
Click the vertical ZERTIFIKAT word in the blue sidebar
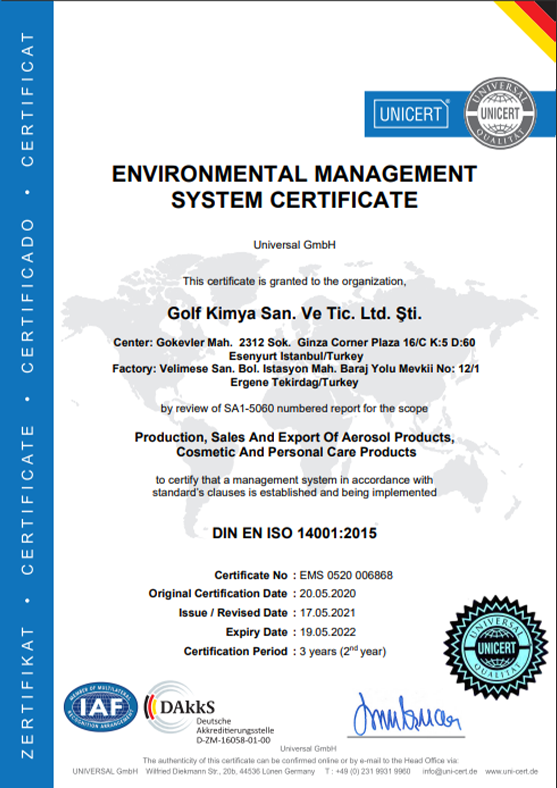tap(28, 694)
